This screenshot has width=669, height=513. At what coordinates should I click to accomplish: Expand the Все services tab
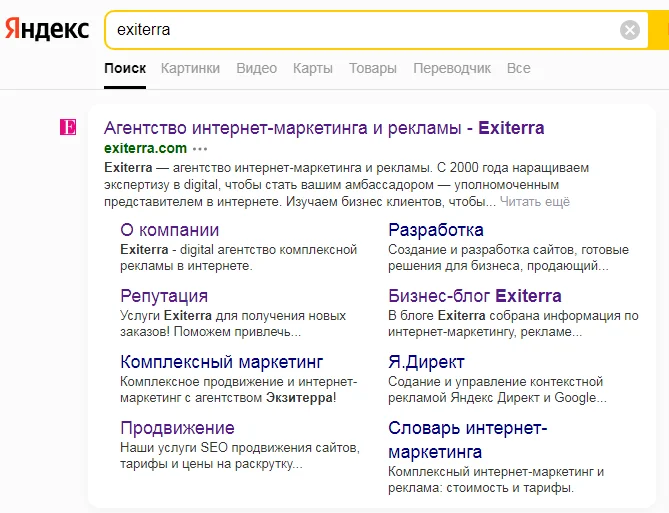[518, 68]
